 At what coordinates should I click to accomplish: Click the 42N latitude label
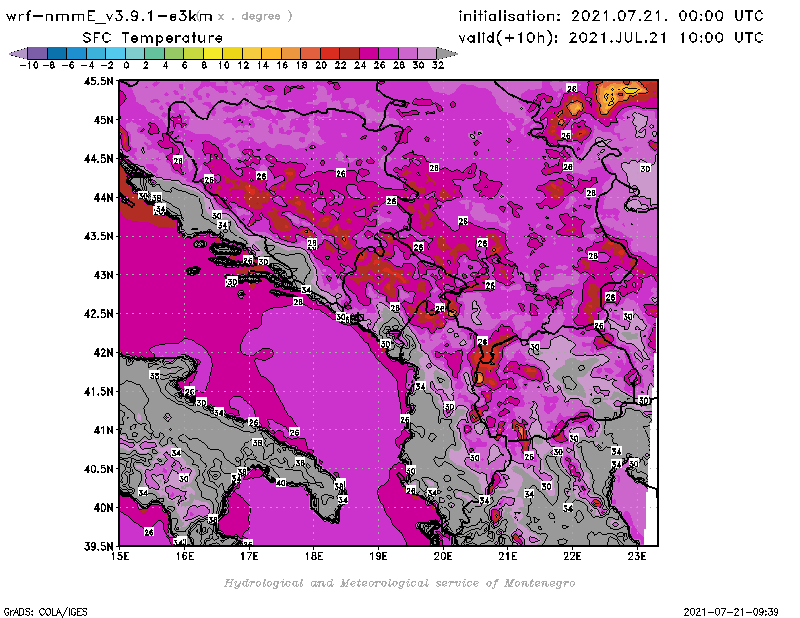[103, 353]
